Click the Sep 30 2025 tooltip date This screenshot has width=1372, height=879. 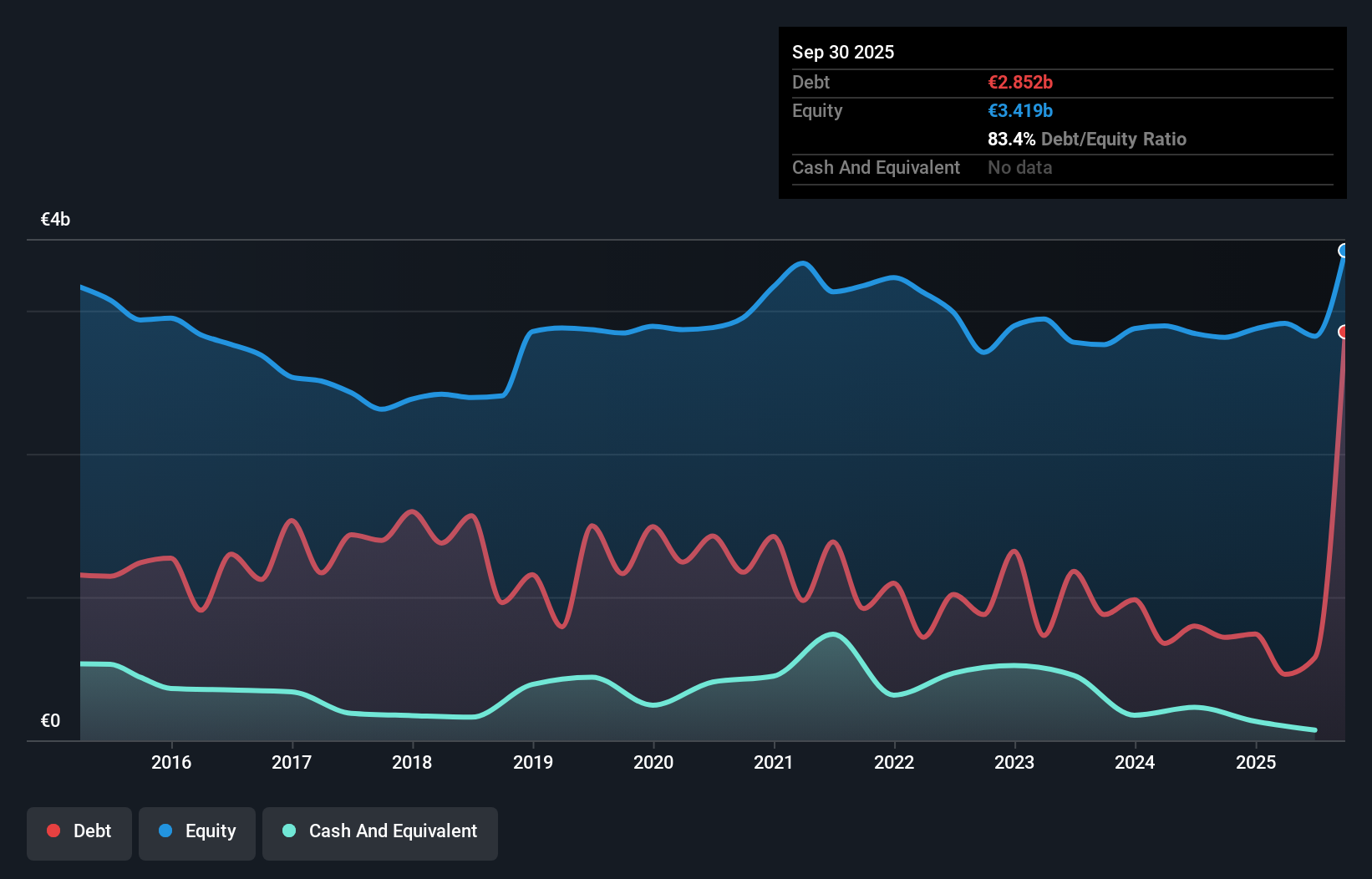tap(843, 52)
